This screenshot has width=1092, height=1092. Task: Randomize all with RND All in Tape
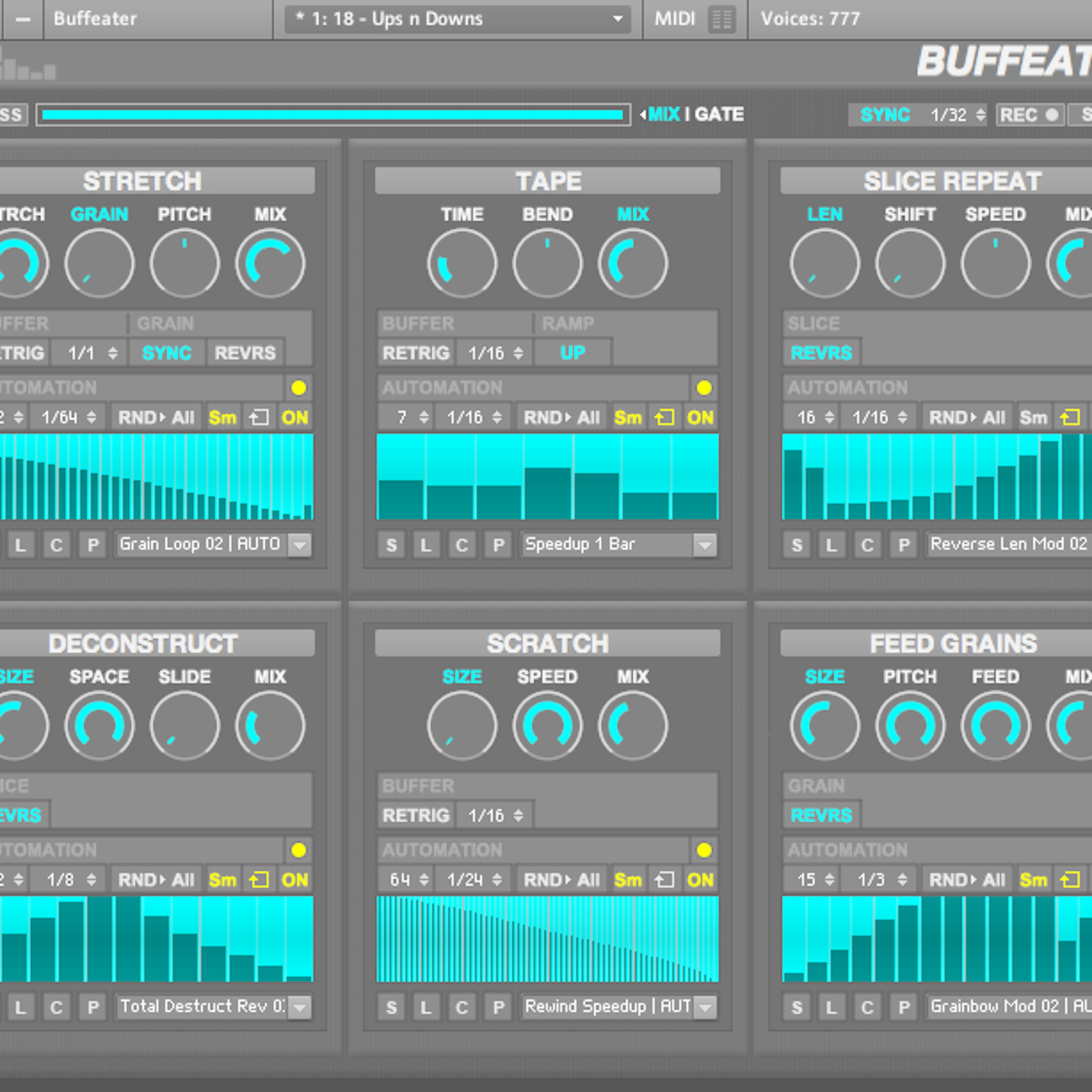click(561, 418)
